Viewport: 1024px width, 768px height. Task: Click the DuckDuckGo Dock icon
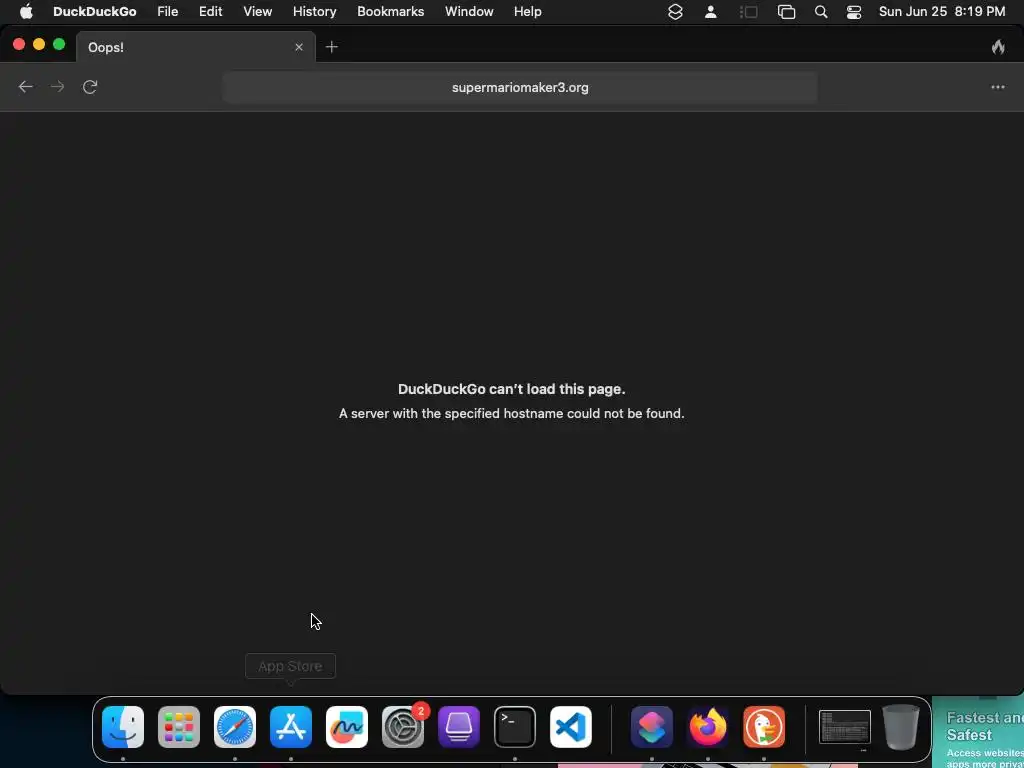tap(764, 727)
